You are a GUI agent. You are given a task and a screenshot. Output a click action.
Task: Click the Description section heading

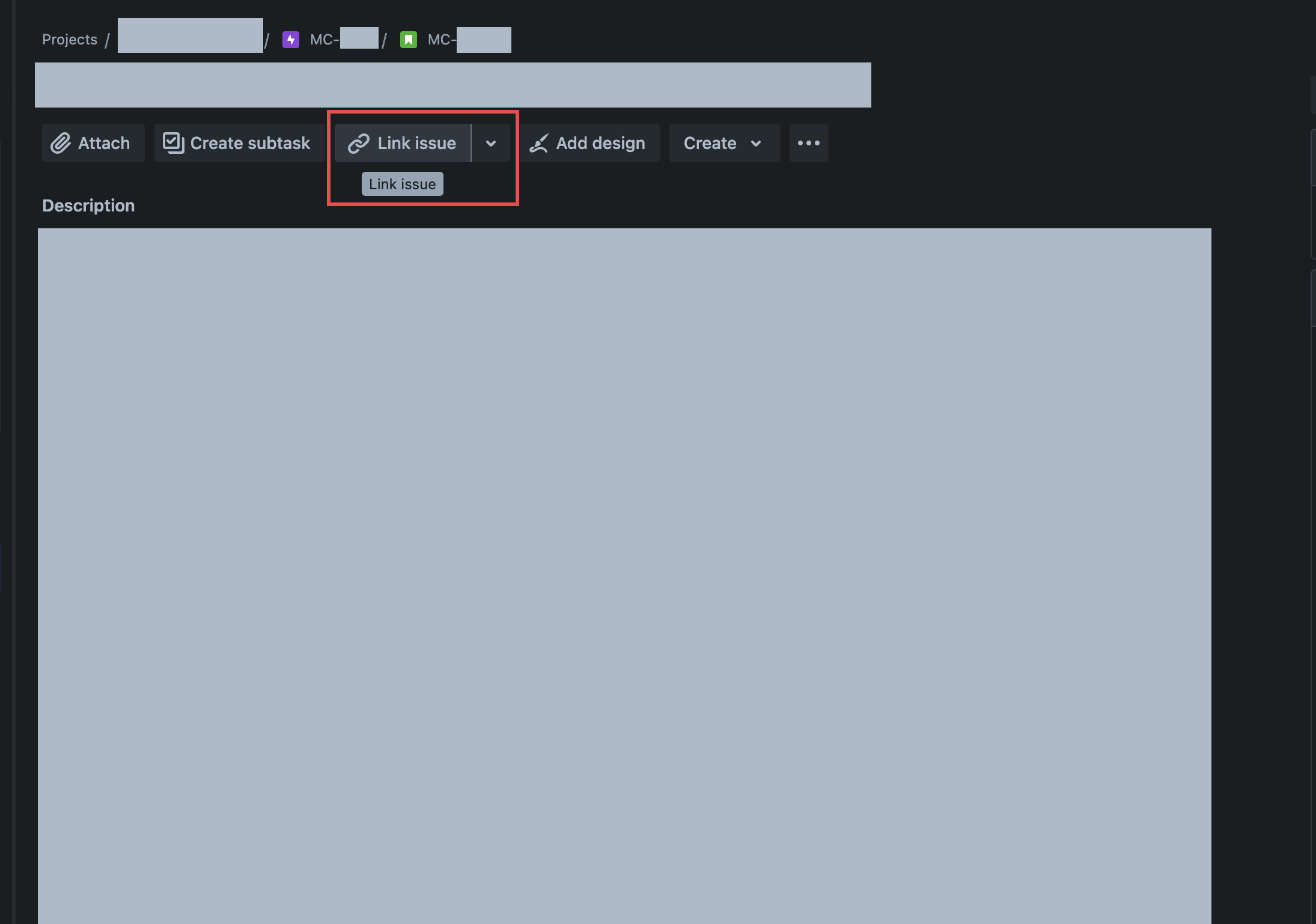point(88,205)
